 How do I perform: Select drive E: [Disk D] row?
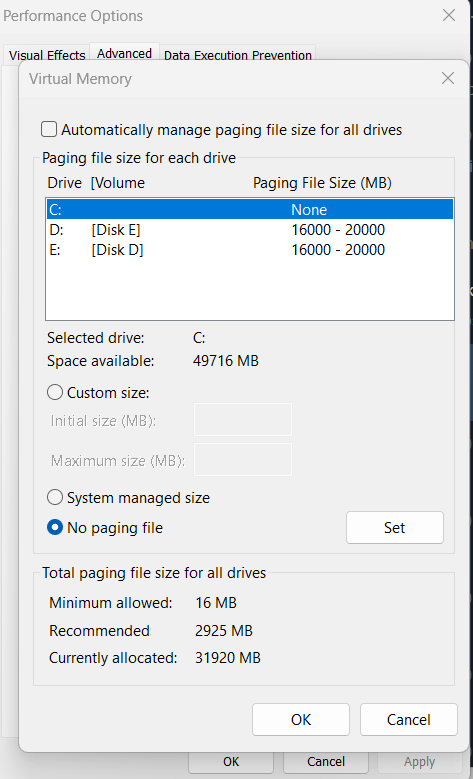pyautogui.click(x=250, y=249)
